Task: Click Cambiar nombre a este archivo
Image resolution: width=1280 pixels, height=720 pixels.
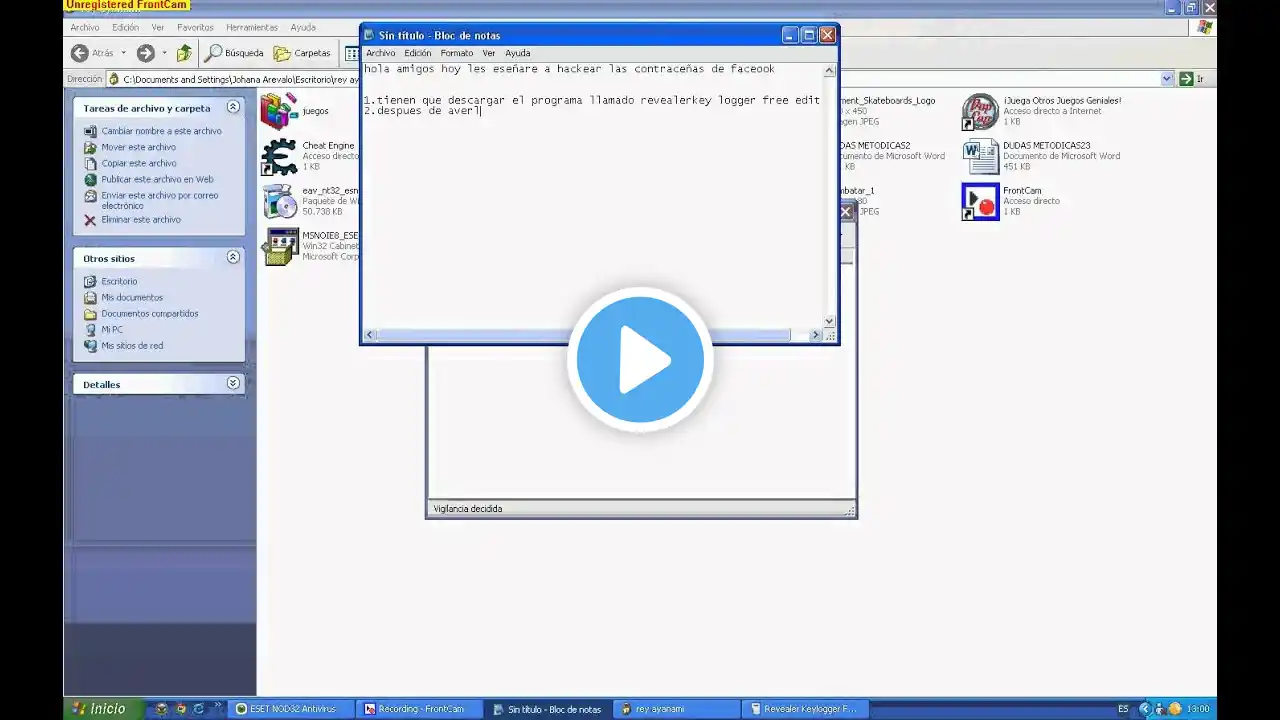Action: (x=153, y=131)
